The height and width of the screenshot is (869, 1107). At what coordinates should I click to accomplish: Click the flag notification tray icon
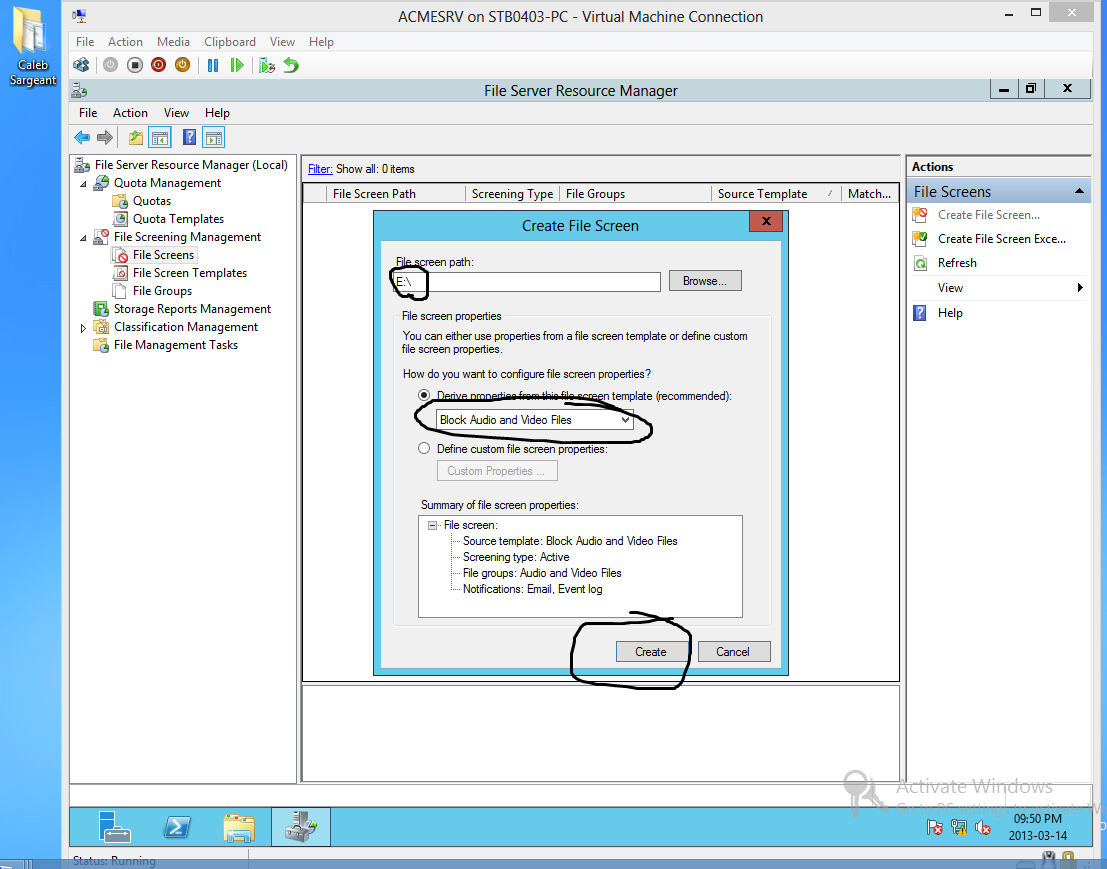click(935, 827)
